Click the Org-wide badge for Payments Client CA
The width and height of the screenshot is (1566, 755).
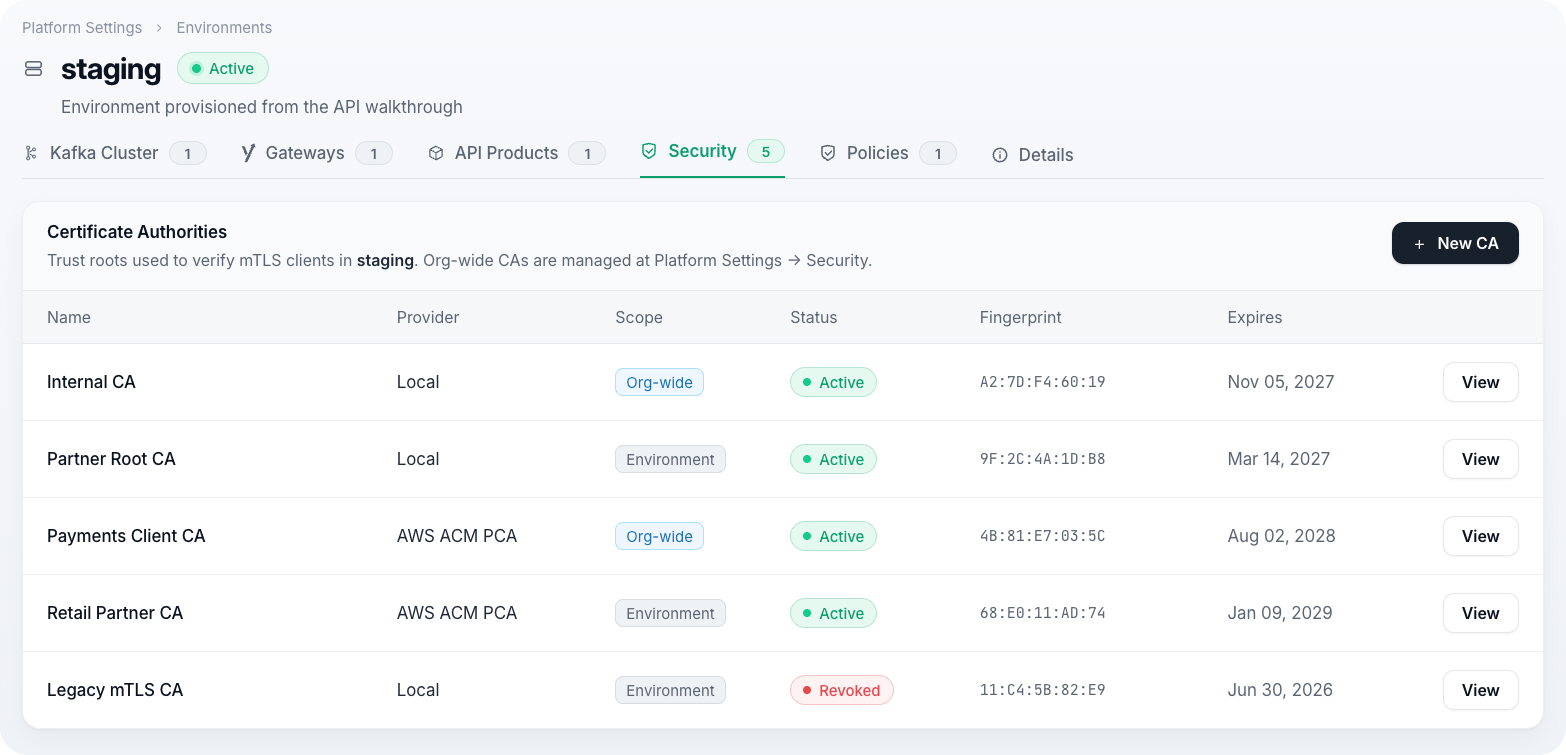[659, 536]
